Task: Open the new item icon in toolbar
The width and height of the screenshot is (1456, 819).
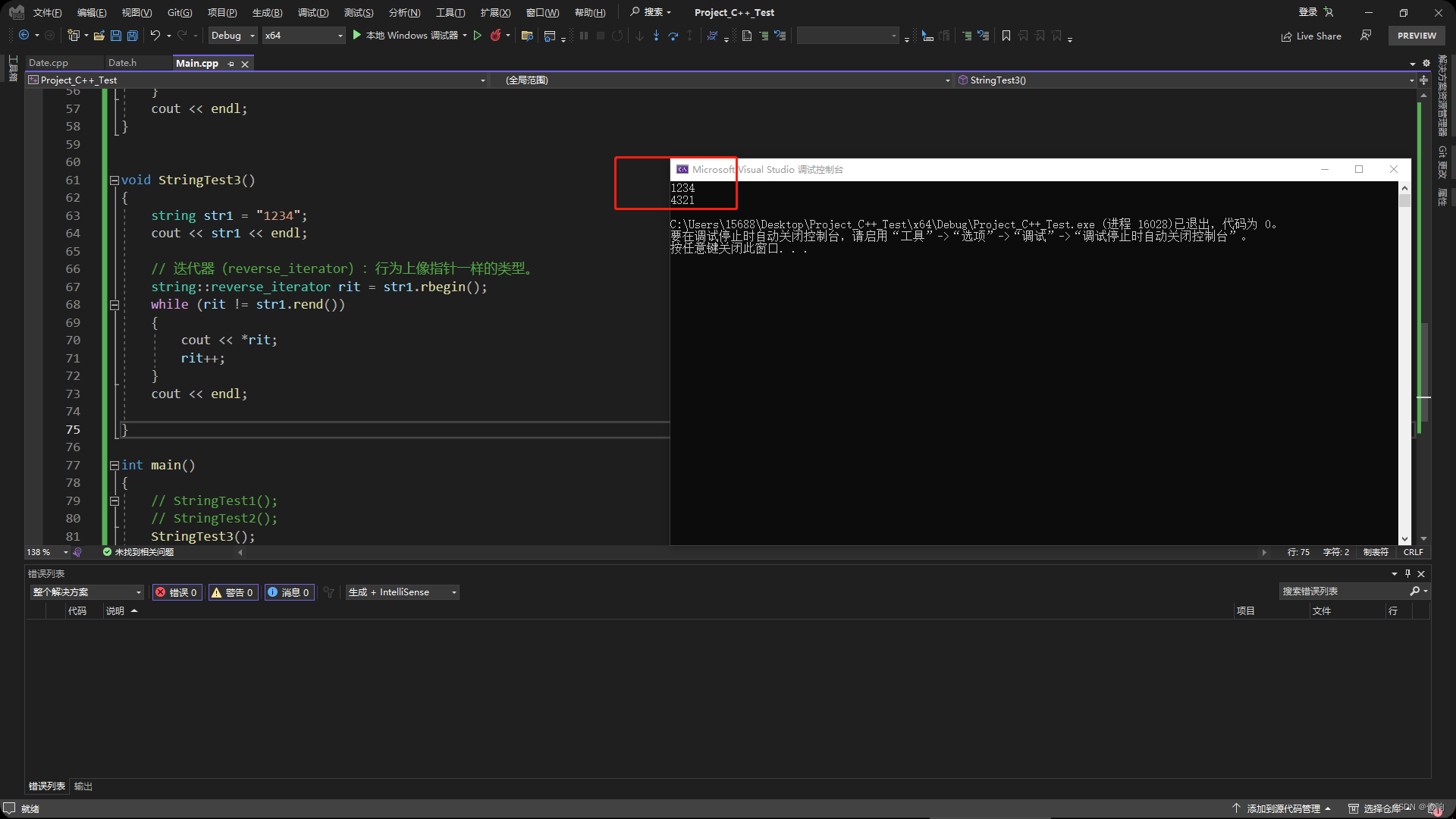Action: [74, 36]
